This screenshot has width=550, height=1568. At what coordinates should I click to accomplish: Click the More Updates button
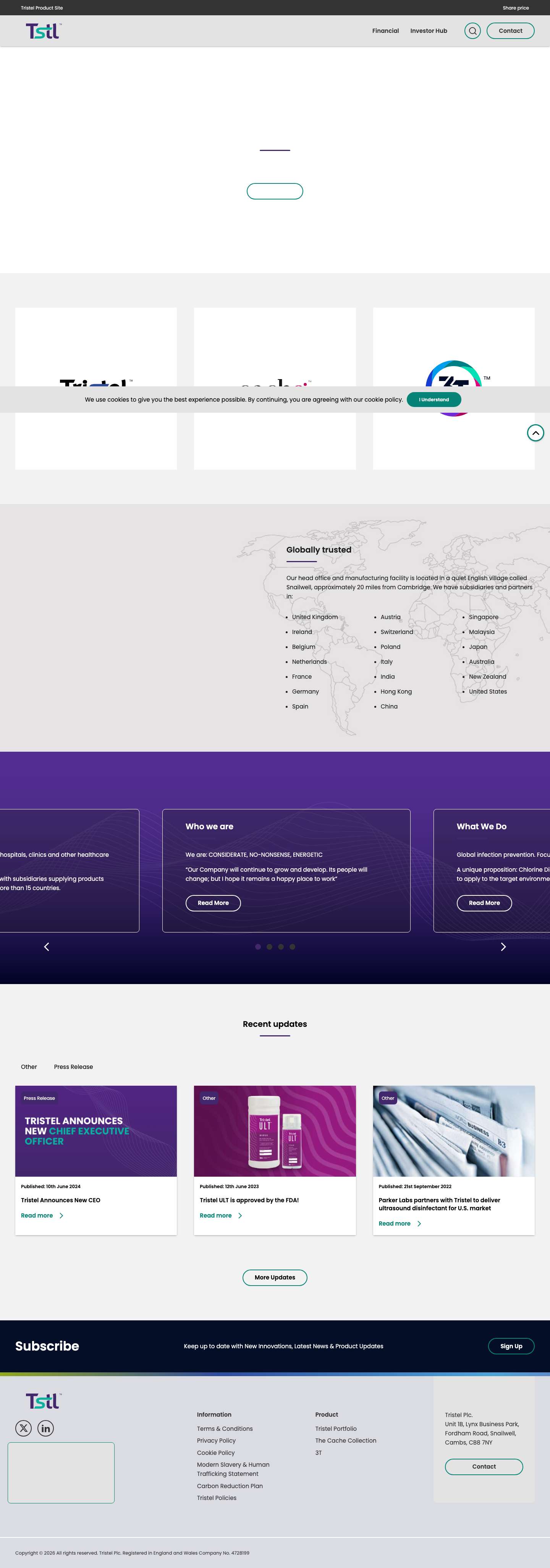(x=275, y=1278)
